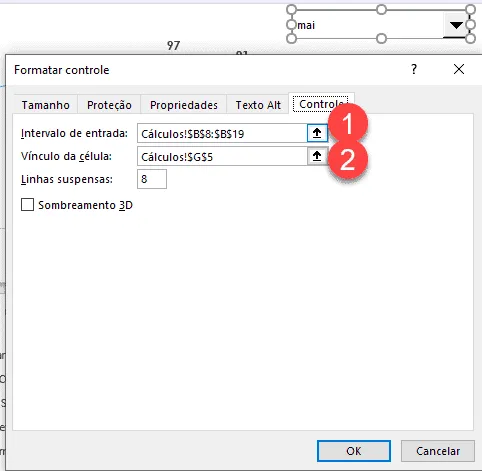
Task: Go to the Propriedades tab
Action: (x=184, y=105)
